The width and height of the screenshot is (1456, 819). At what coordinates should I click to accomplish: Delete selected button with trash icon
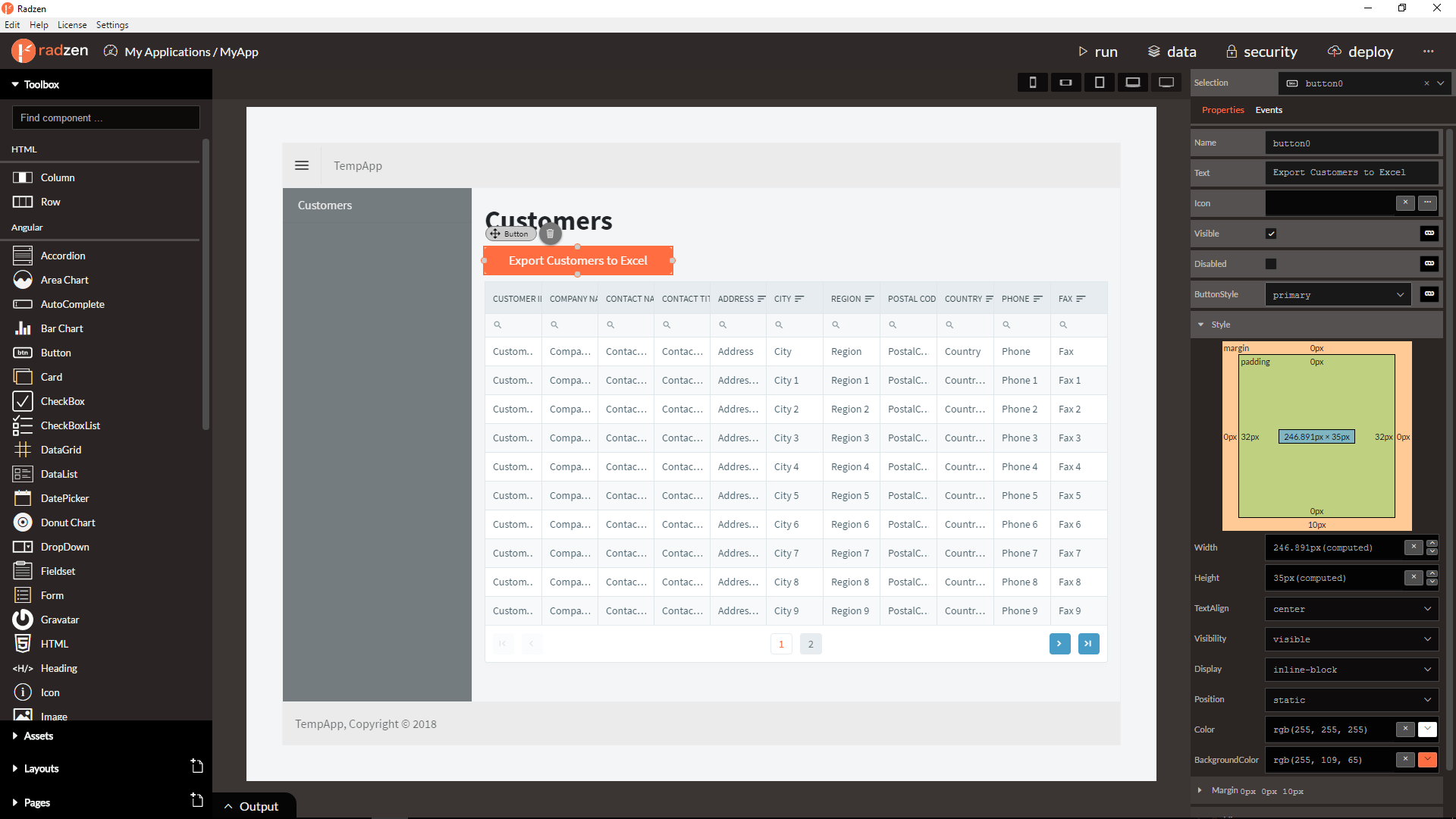(x=551, y=234)
